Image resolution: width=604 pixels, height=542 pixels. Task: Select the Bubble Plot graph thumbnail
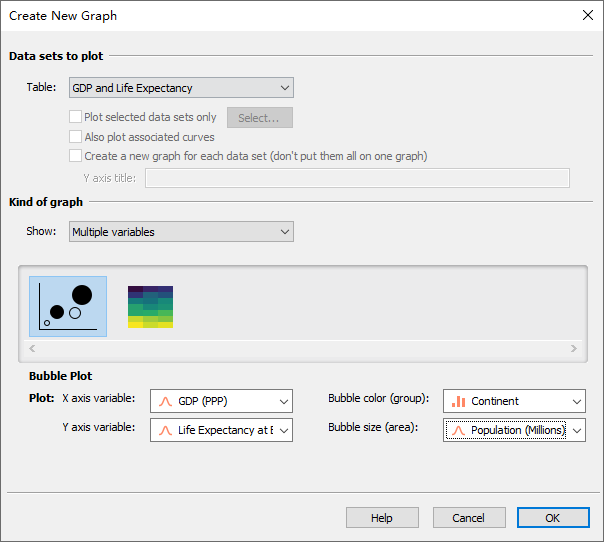[x=68, y=306]
